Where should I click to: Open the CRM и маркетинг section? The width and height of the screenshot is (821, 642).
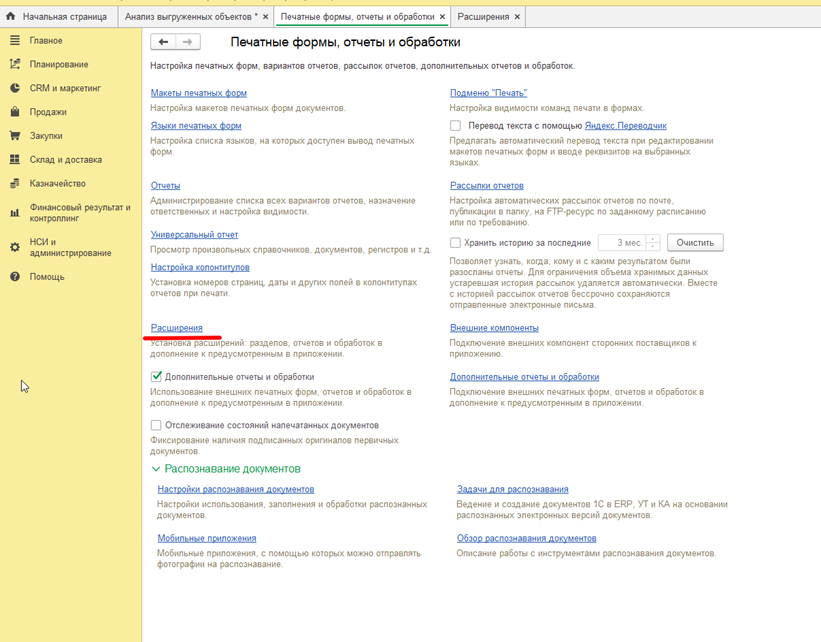[x=65, y=88]
